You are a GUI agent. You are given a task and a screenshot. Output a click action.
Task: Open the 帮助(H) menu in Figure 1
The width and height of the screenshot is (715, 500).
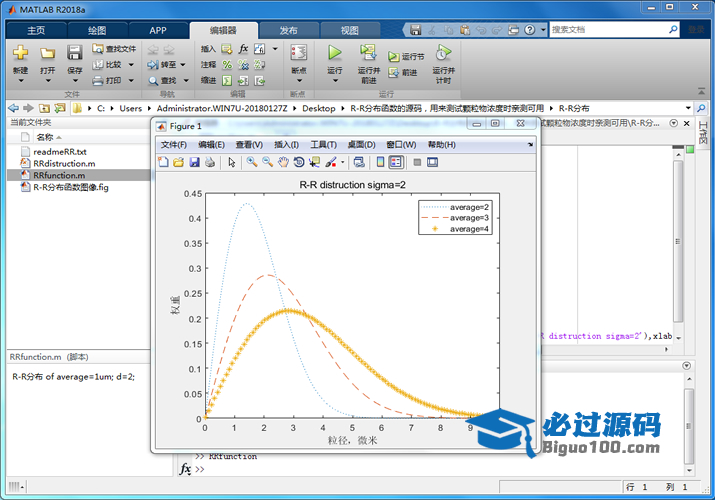[x=441, y=145]
